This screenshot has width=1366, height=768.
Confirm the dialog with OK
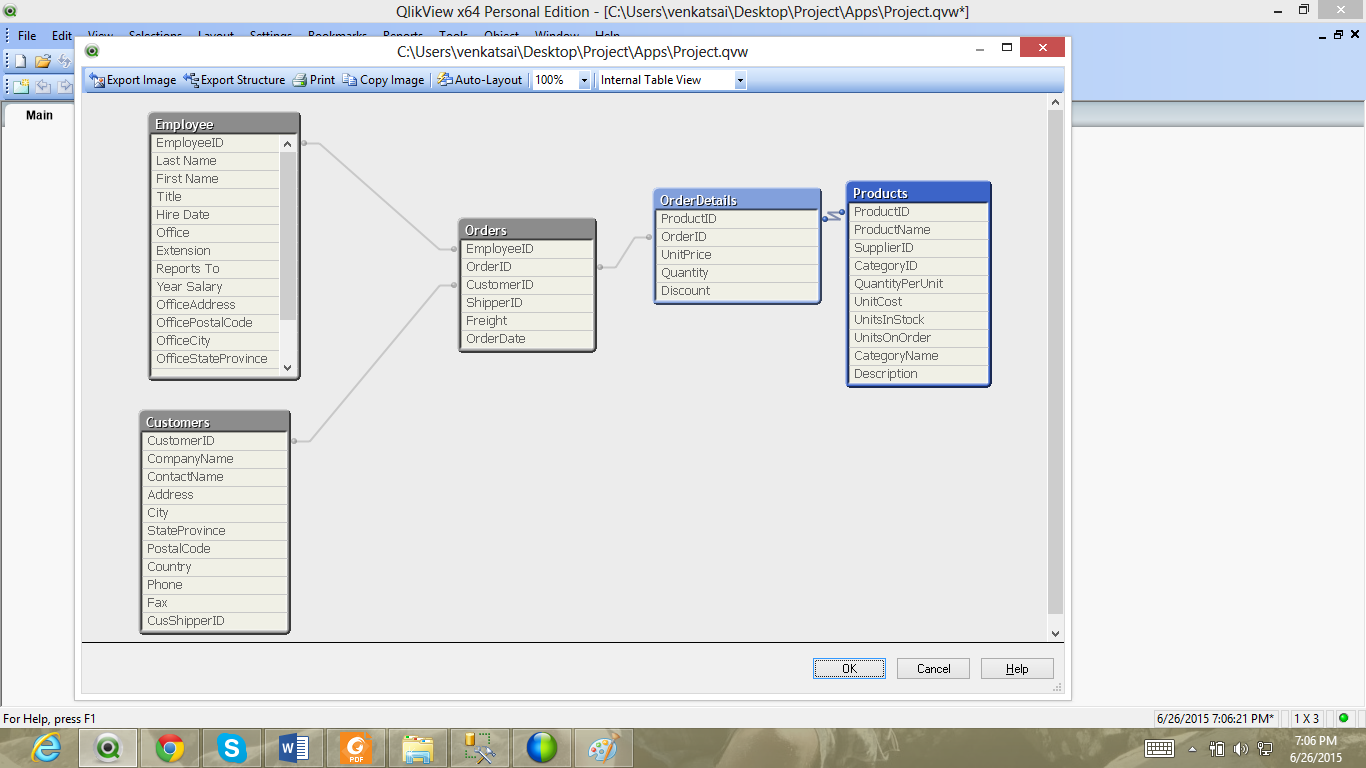coord(849,669)
